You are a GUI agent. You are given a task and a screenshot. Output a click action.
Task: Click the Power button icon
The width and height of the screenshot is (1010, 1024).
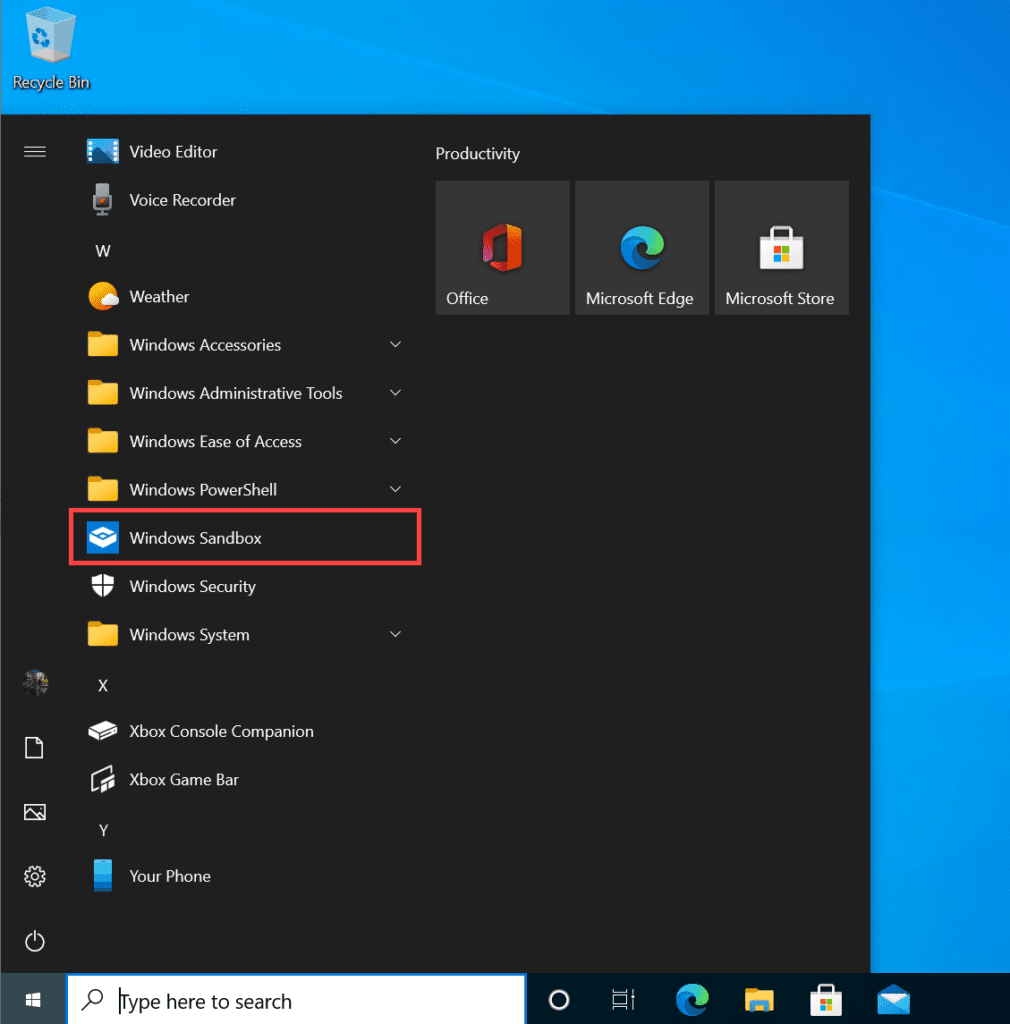point(35,941)
